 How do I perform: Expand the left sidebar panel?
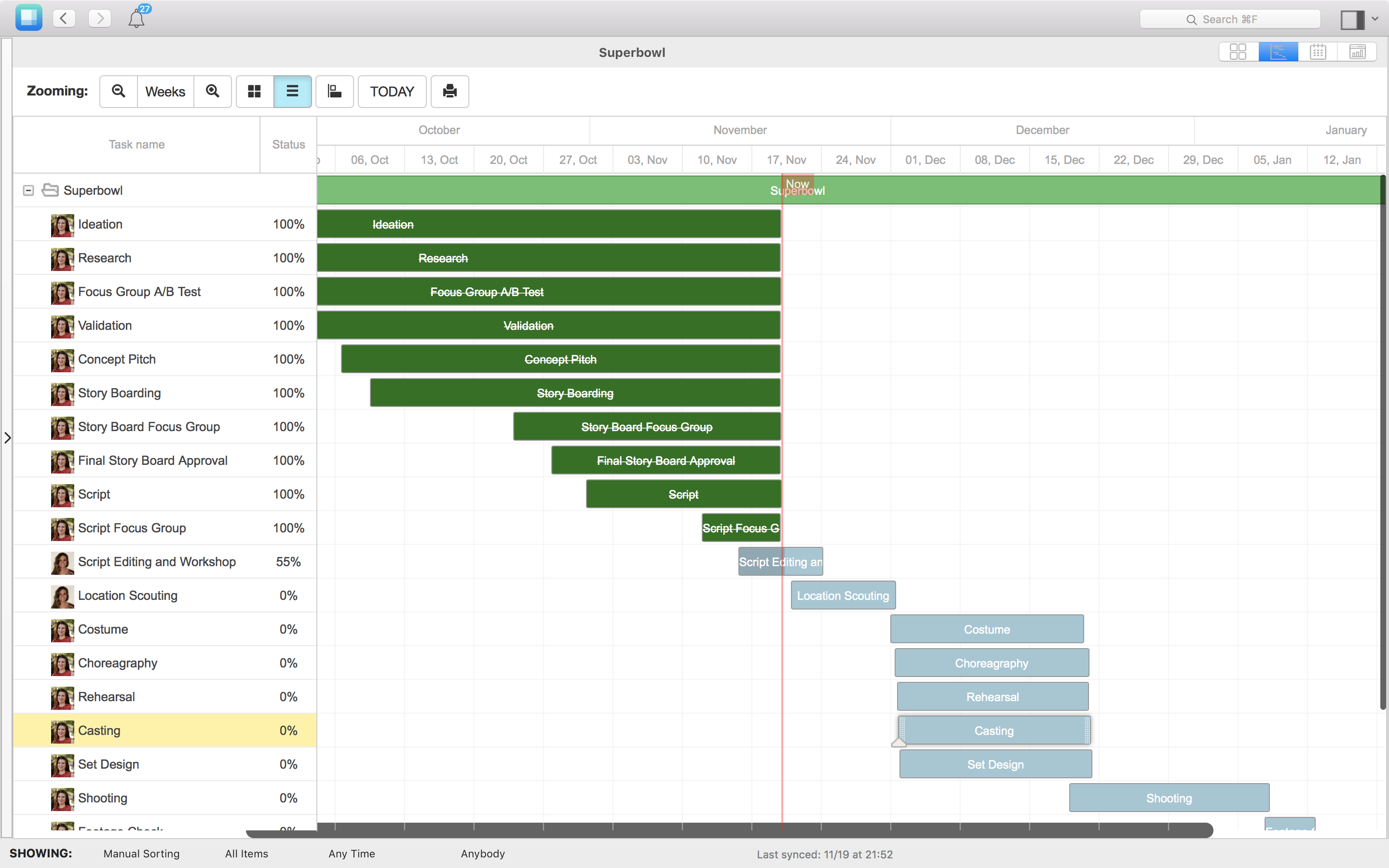(7, 437)
